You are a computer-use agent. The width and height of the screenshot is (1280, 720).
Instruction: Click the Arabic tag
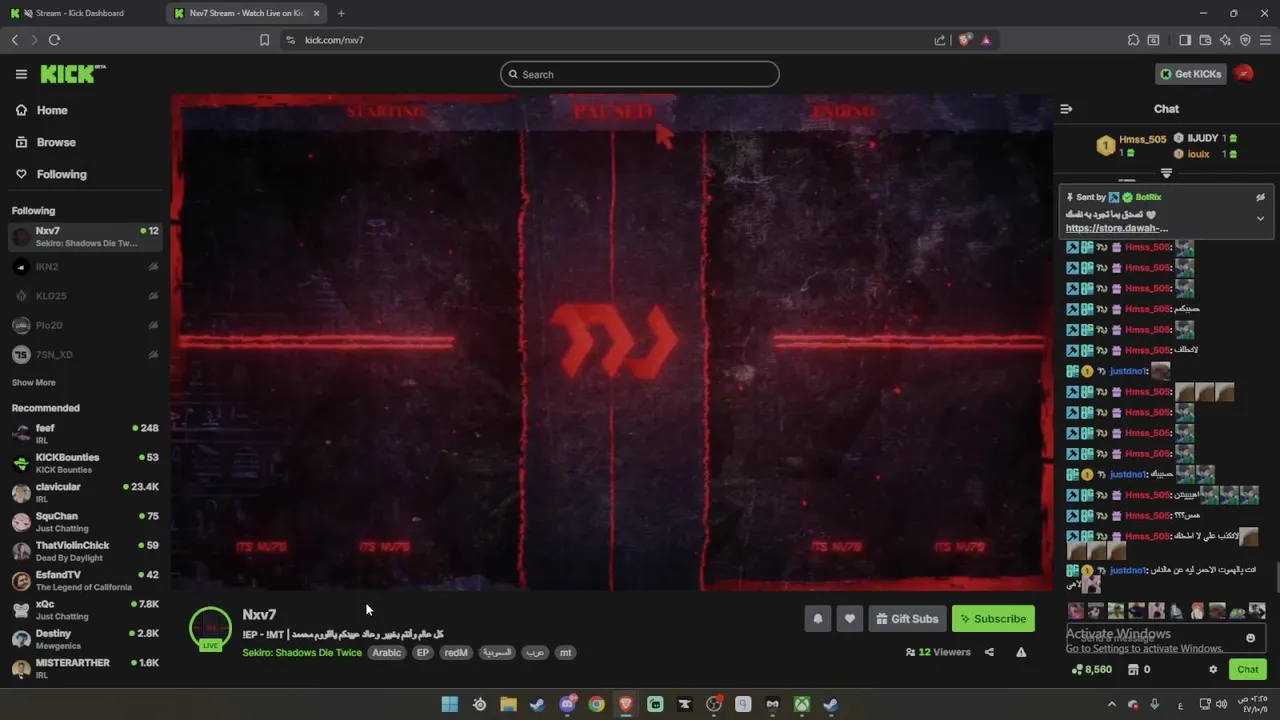pyautogui.click(x=387, y=653)
